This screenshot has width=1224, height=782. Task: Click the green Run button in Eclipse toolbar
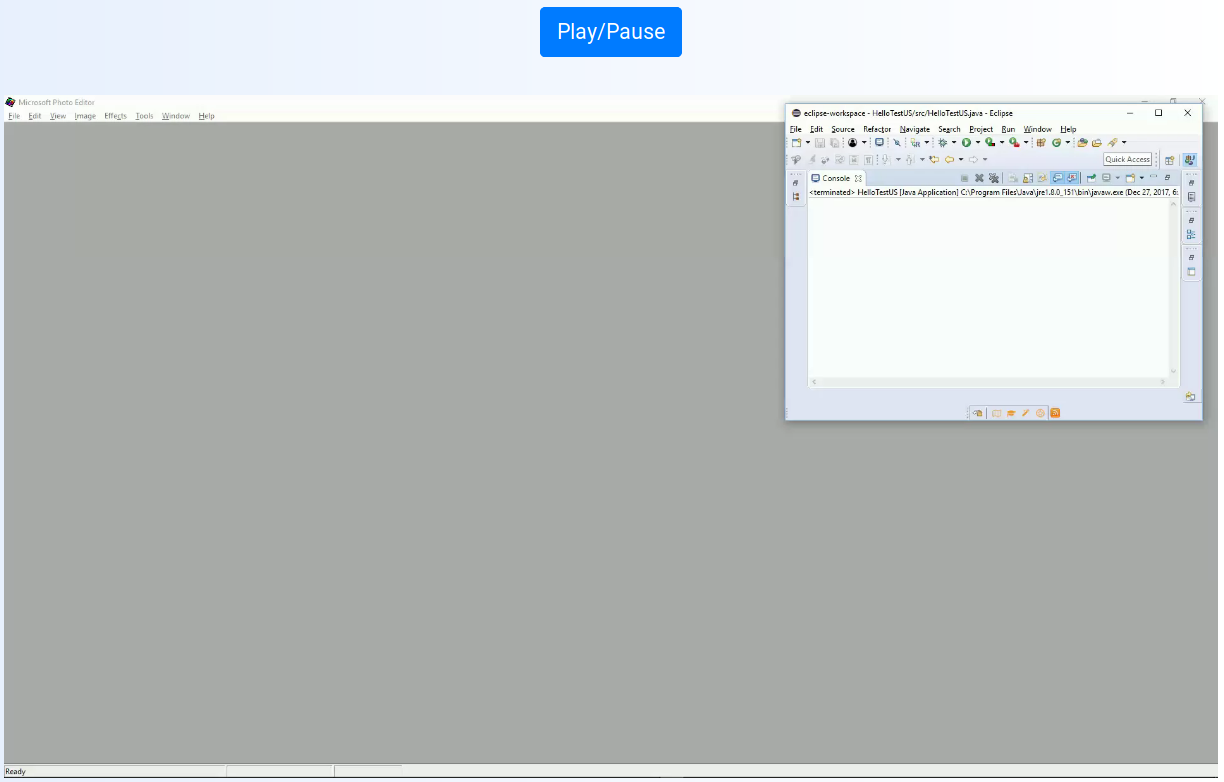[x=967, y=143]
